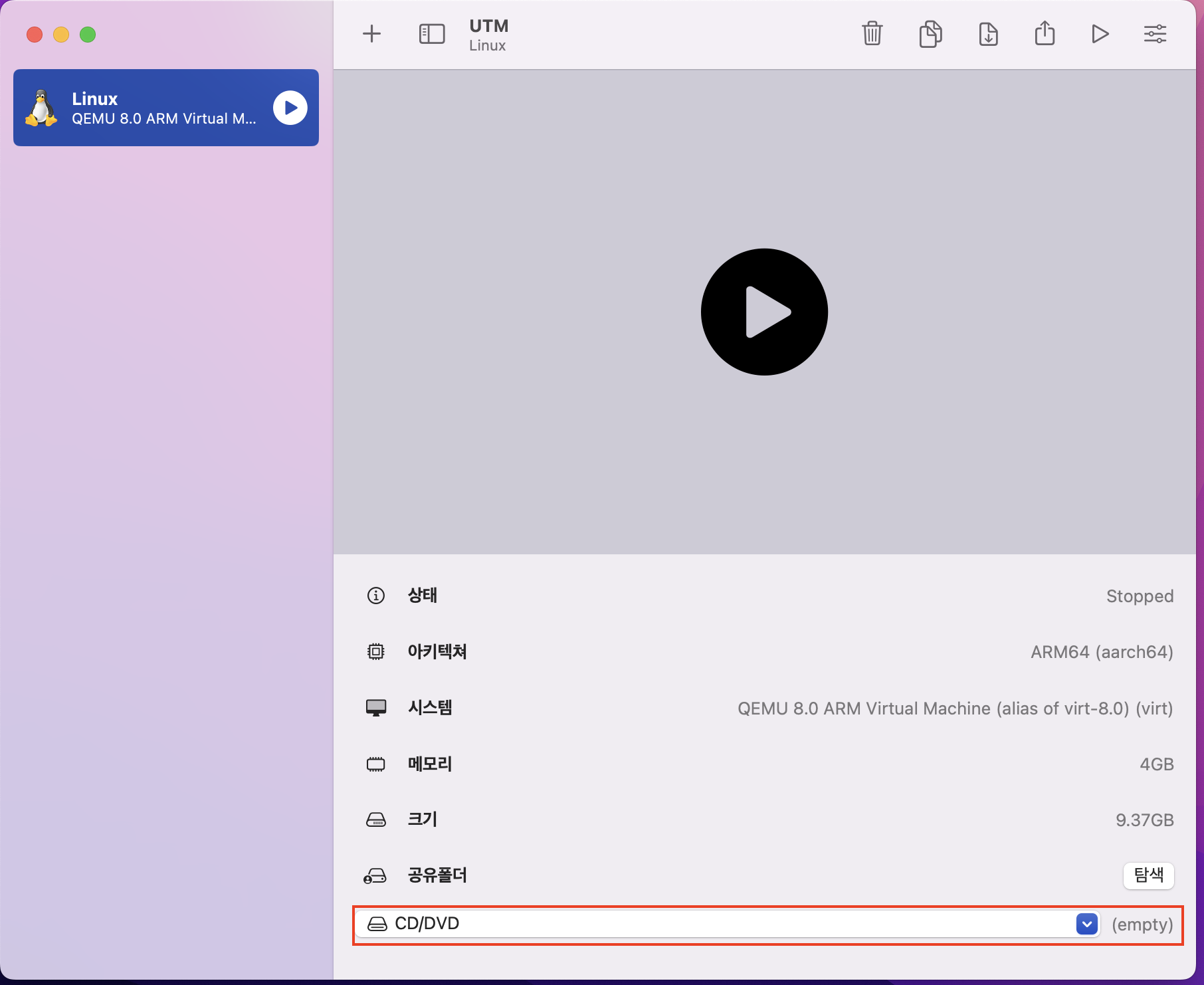The image size is (1204, 985).
Task: Click the CPU chip icon next to 아키텍쳐
Action: [376, 651]
